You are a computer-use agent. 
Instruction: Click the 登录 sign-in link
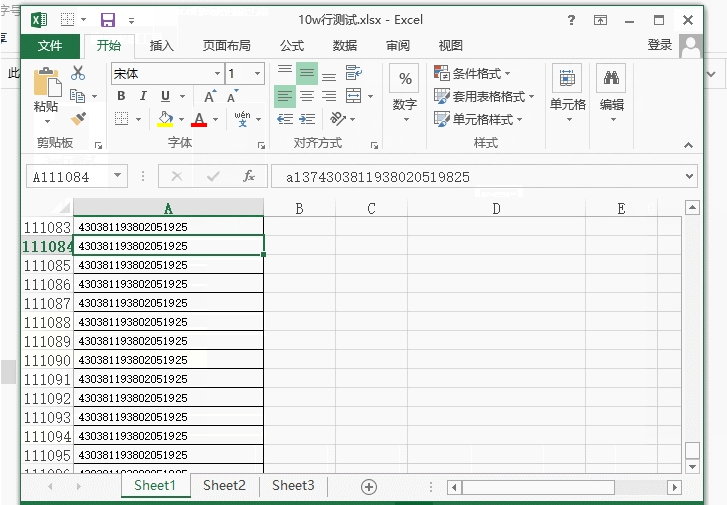660,45
